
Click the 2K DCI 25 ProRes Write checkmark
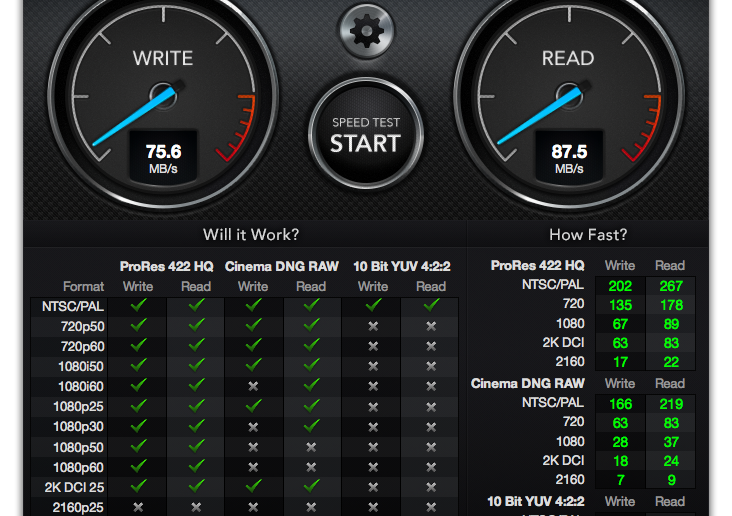tap(138, 486)
